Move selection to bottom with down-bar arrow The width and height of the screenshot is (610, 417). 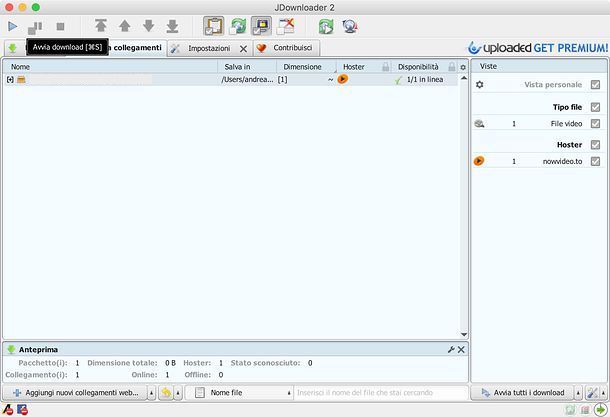(x=172, y=26)
